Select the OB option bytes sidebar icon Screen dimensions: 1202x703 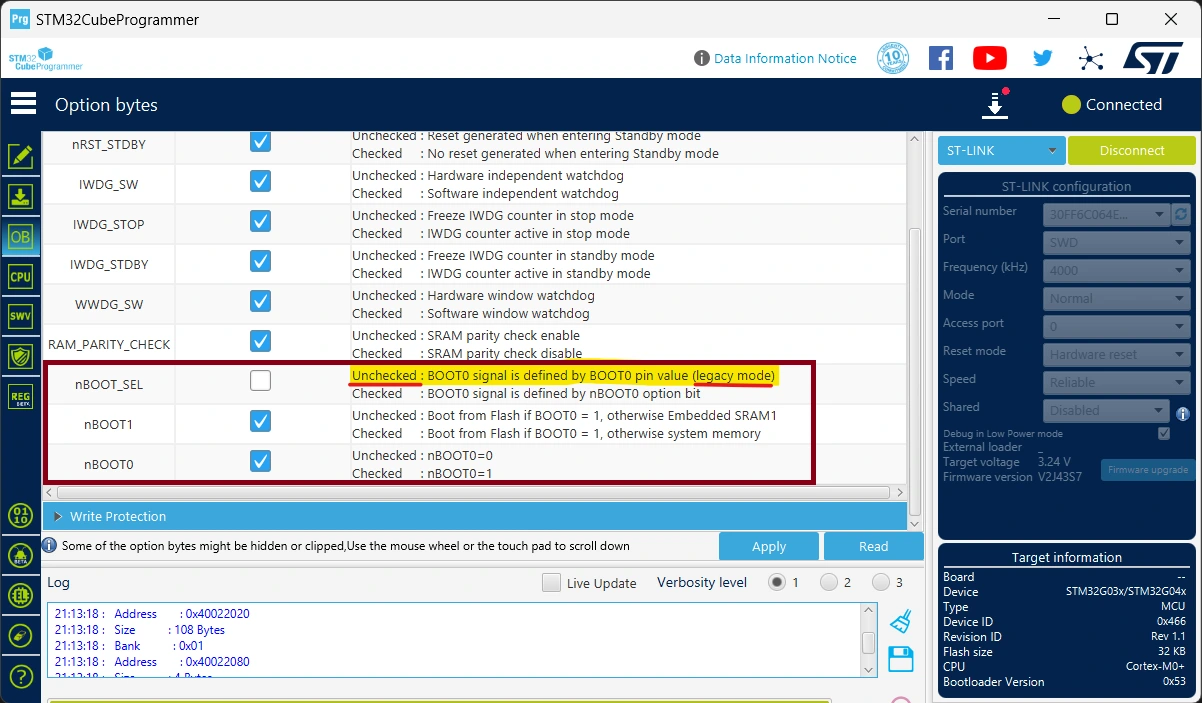[x=21, y=237]
